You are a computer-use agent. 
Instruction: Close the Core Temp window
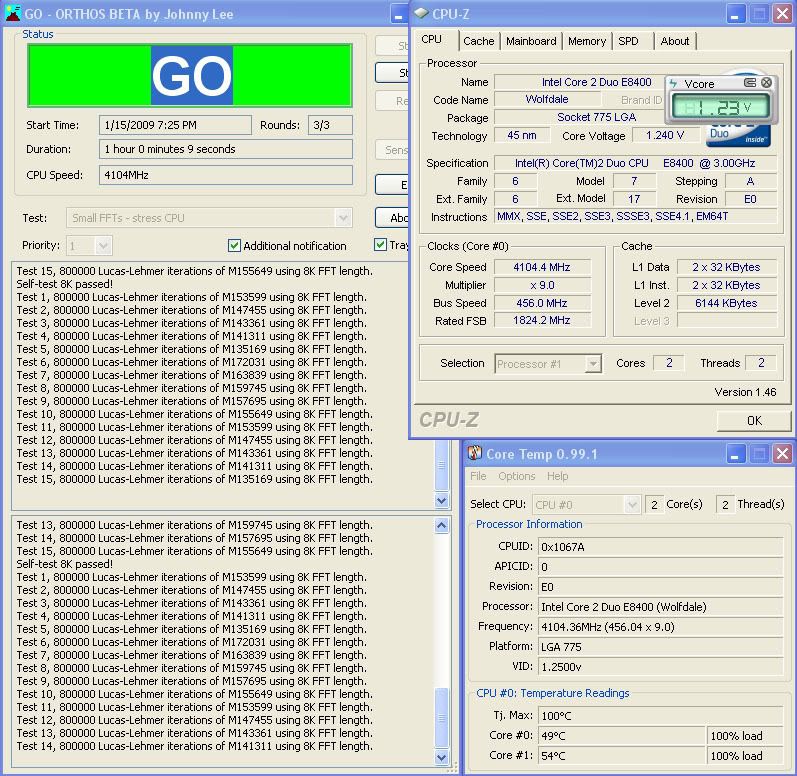click(x=783, y=453)
